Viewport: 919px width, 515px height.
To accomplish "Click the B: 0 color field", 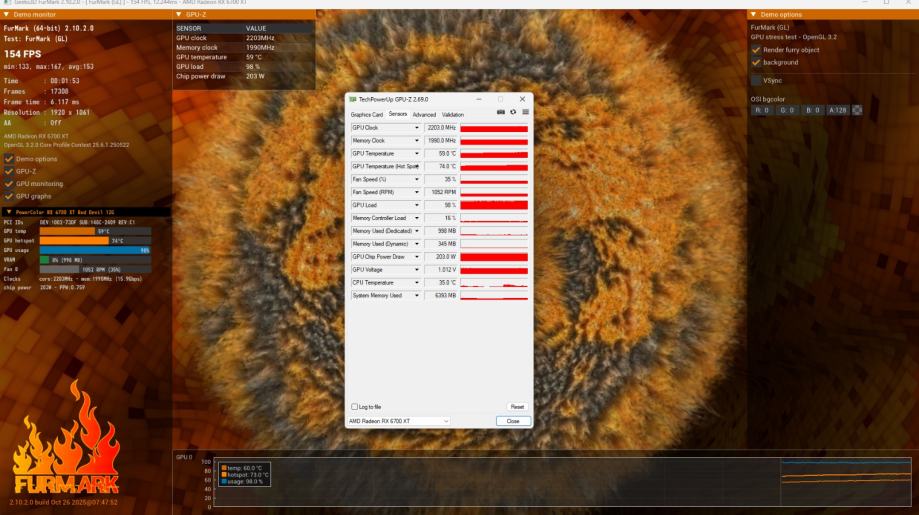I will pos(812,110).
